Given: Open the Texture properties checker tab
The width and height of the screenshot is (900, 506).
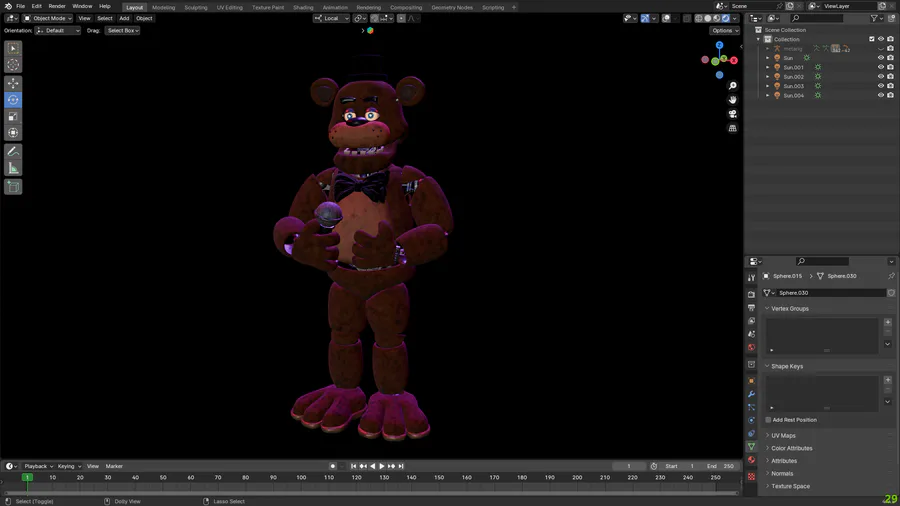Looking at the screenshot, I should point(751,477).
